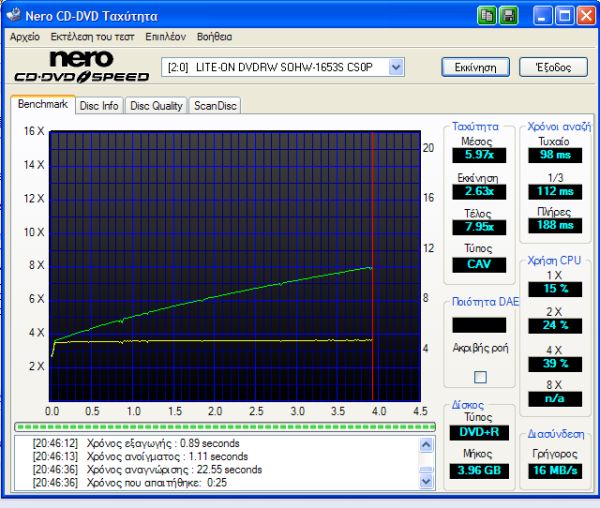This screenshot has width=600, height=508.
Task: Click the green transfer rate curve
Action: click(214, 296)
